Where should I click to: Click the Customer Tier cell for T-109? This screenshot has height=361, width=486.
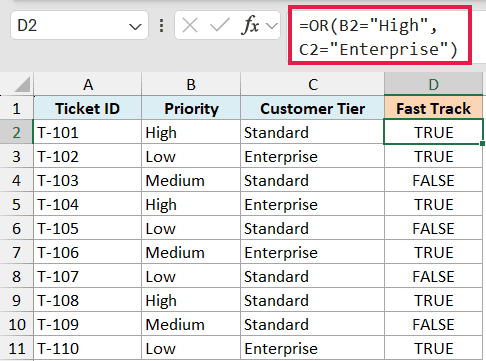312,324
